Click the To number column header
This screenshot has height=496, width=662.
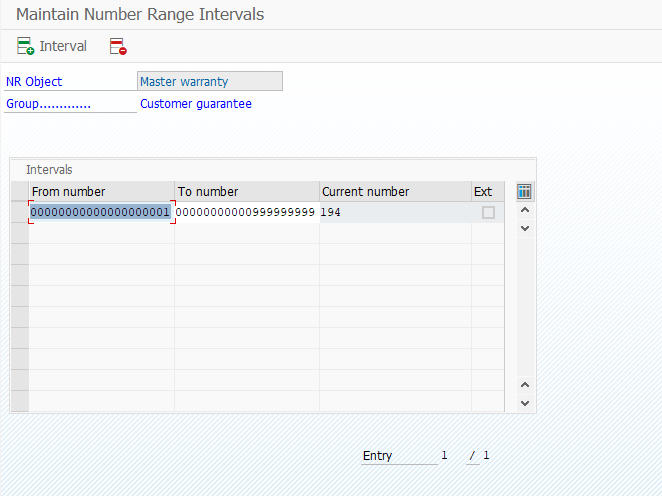(x=247, y=192)
